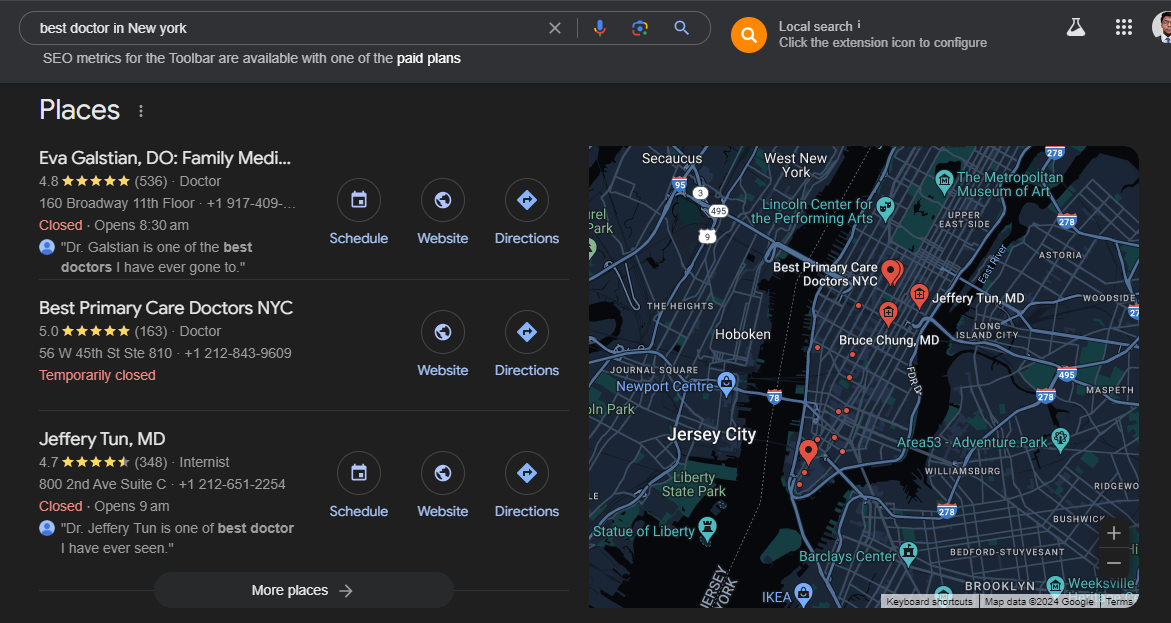Click Jeffery Tun review quote text
The width and height of the screenshot is (1171, 623).
(x=178, y=538)
